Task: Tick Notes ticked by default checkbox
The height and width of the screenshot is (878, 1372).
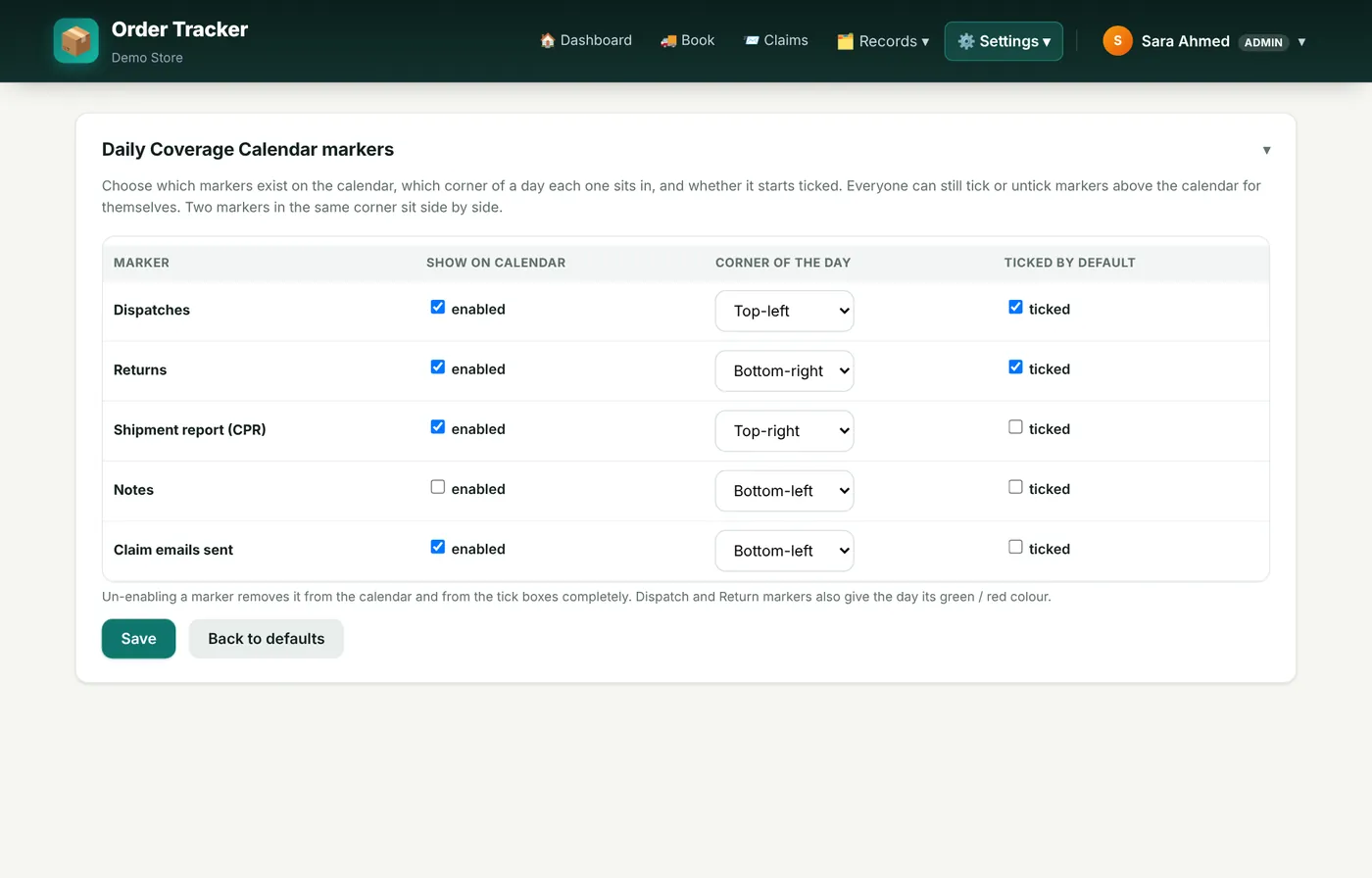Action: click(x=1015, y=487)
